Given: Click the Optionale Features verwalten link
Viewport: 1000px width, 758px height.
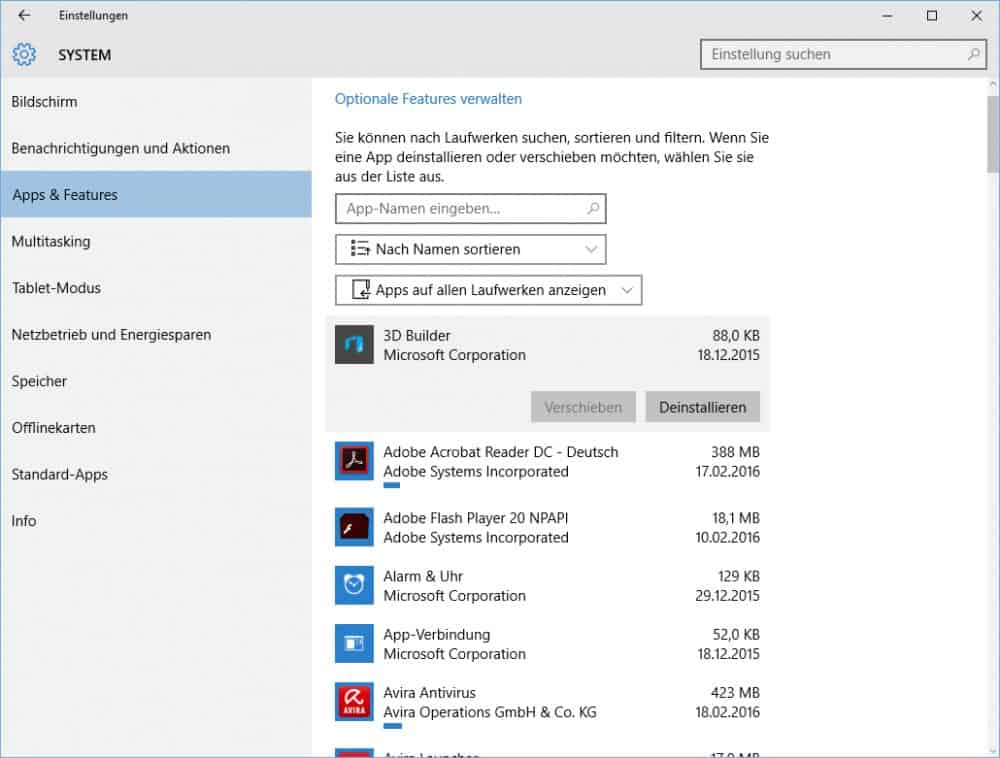Looking at the screenshot, I should (428, 99).
